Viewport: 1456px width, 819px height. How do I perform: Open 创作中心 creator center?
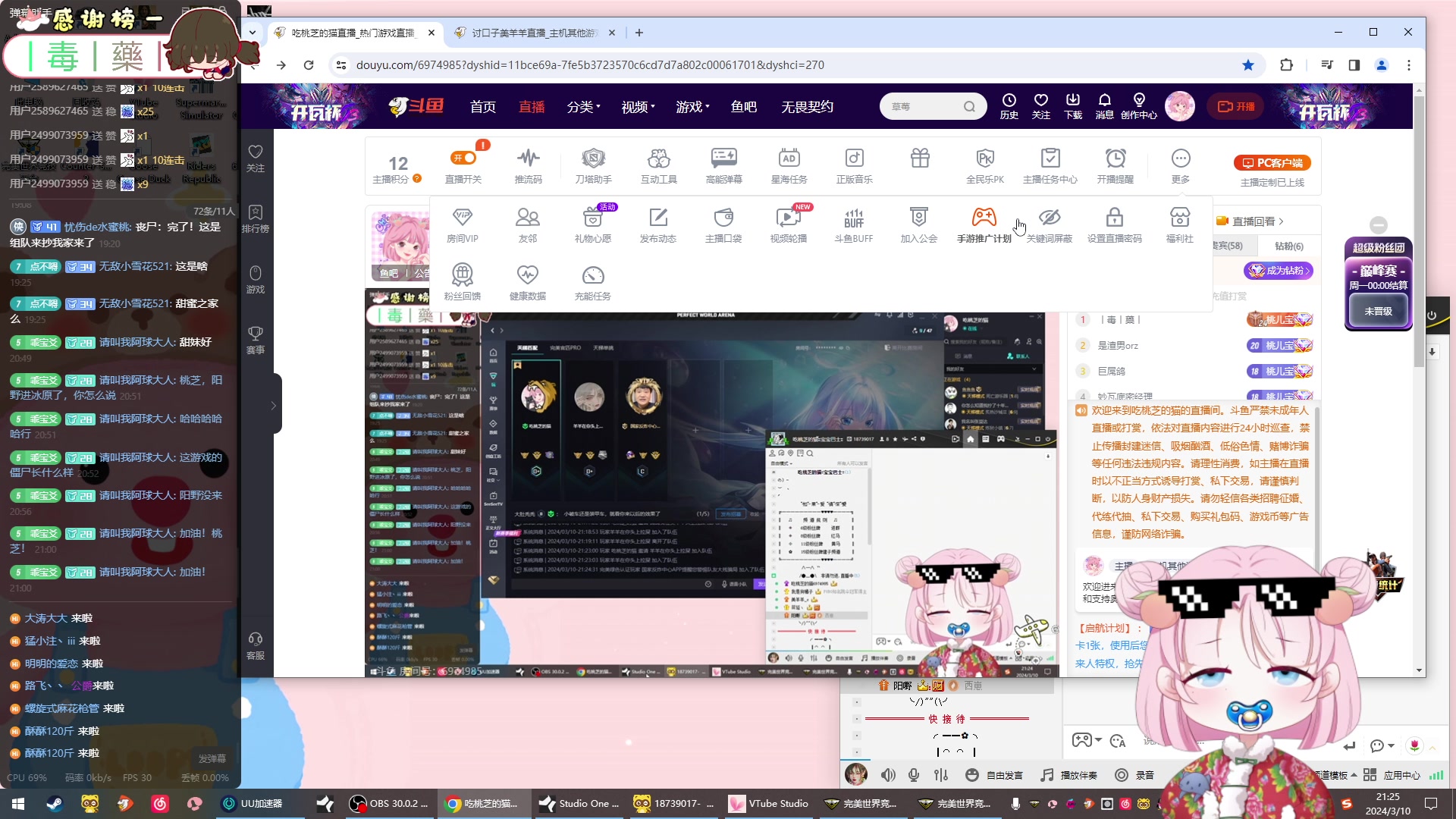[x=1139, y=106]
